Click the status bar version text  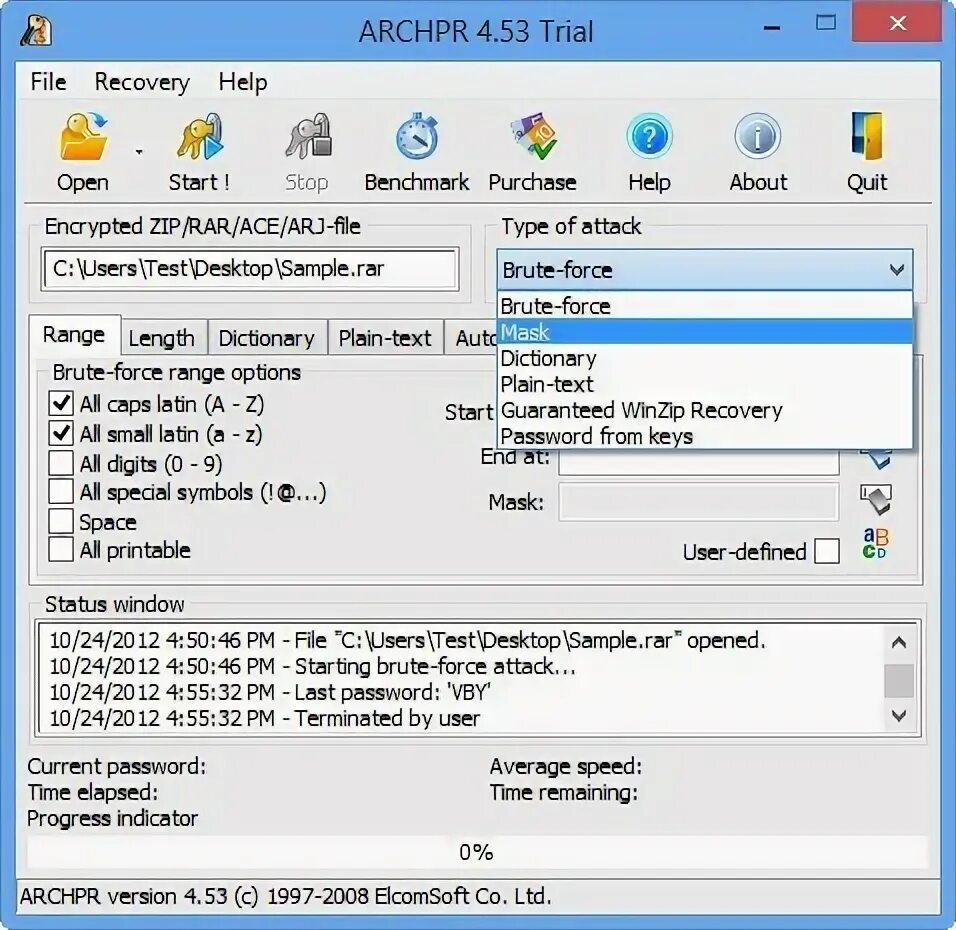(286, 896)
